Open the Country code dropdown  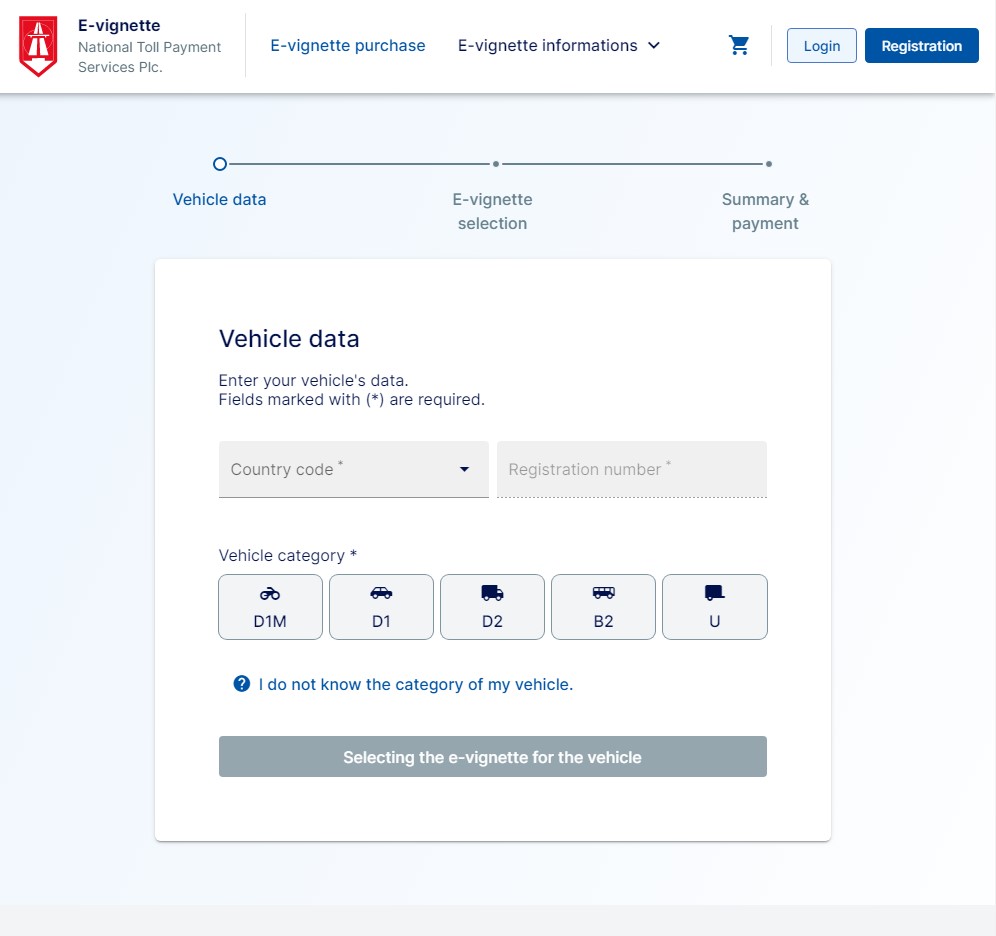[x=340, y=469]
